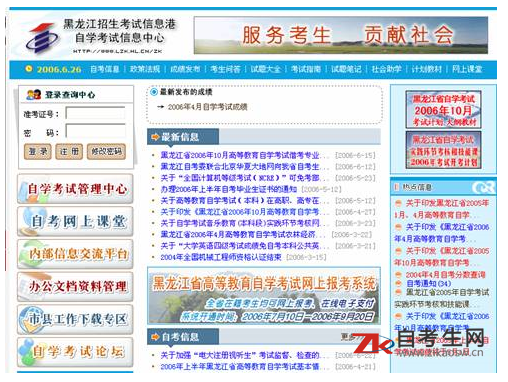Open 关于加强电大注册视听生考试监督 link
Screen dimensions: 508x382
(x=245, y=355)
